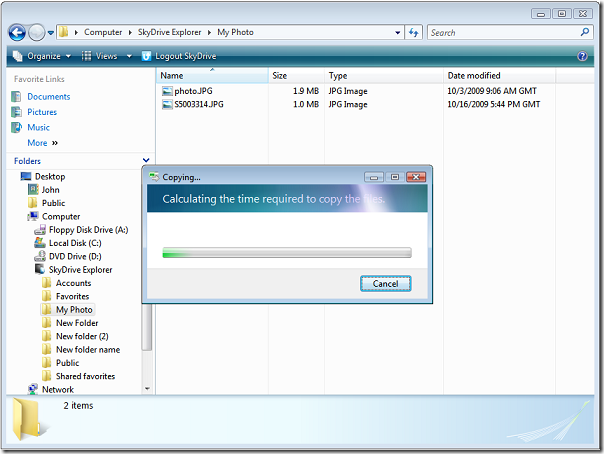Open the Favorites folder in SkyDrive

coord(72,297)
